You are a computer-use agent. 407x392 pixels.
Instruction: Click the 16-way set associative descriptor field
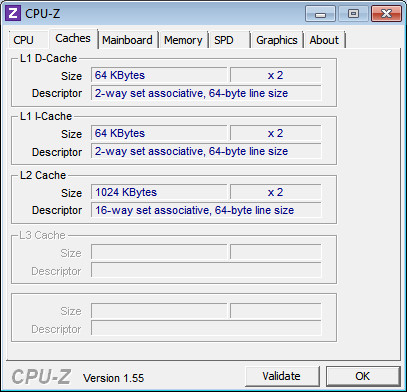(206, 210)
